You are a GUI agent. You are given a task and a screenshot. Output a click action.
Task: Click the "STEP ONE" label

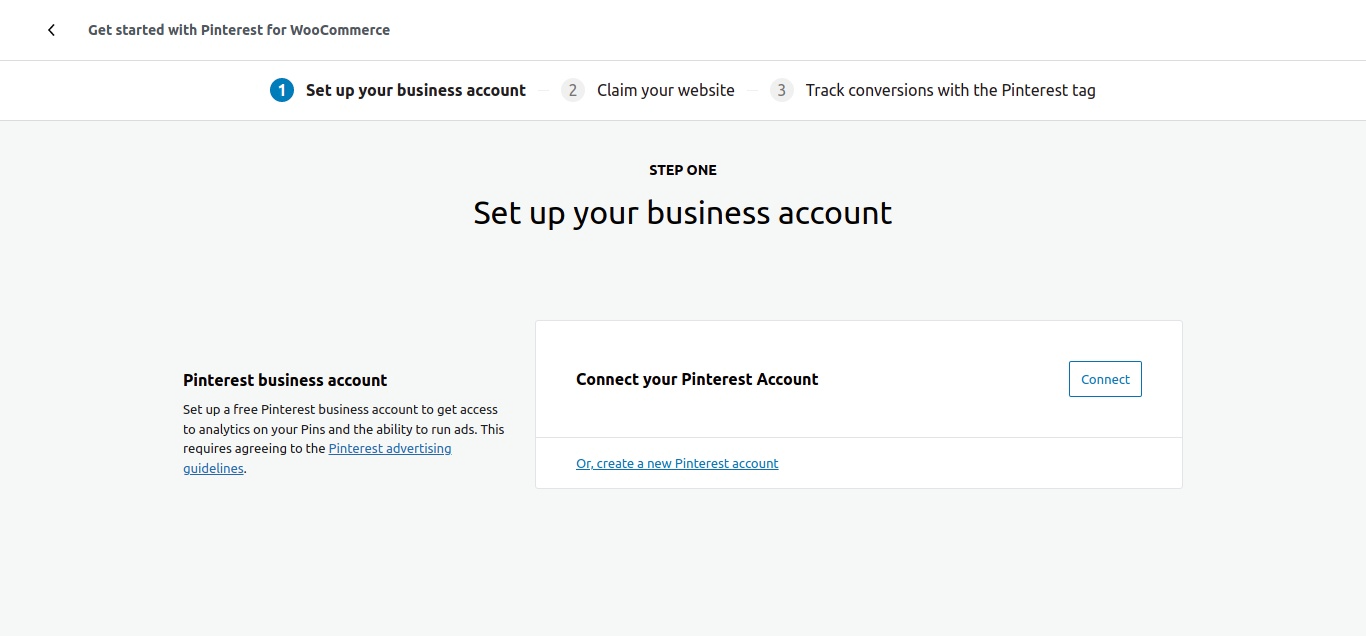pyautogui.click(x=682, y=169)
